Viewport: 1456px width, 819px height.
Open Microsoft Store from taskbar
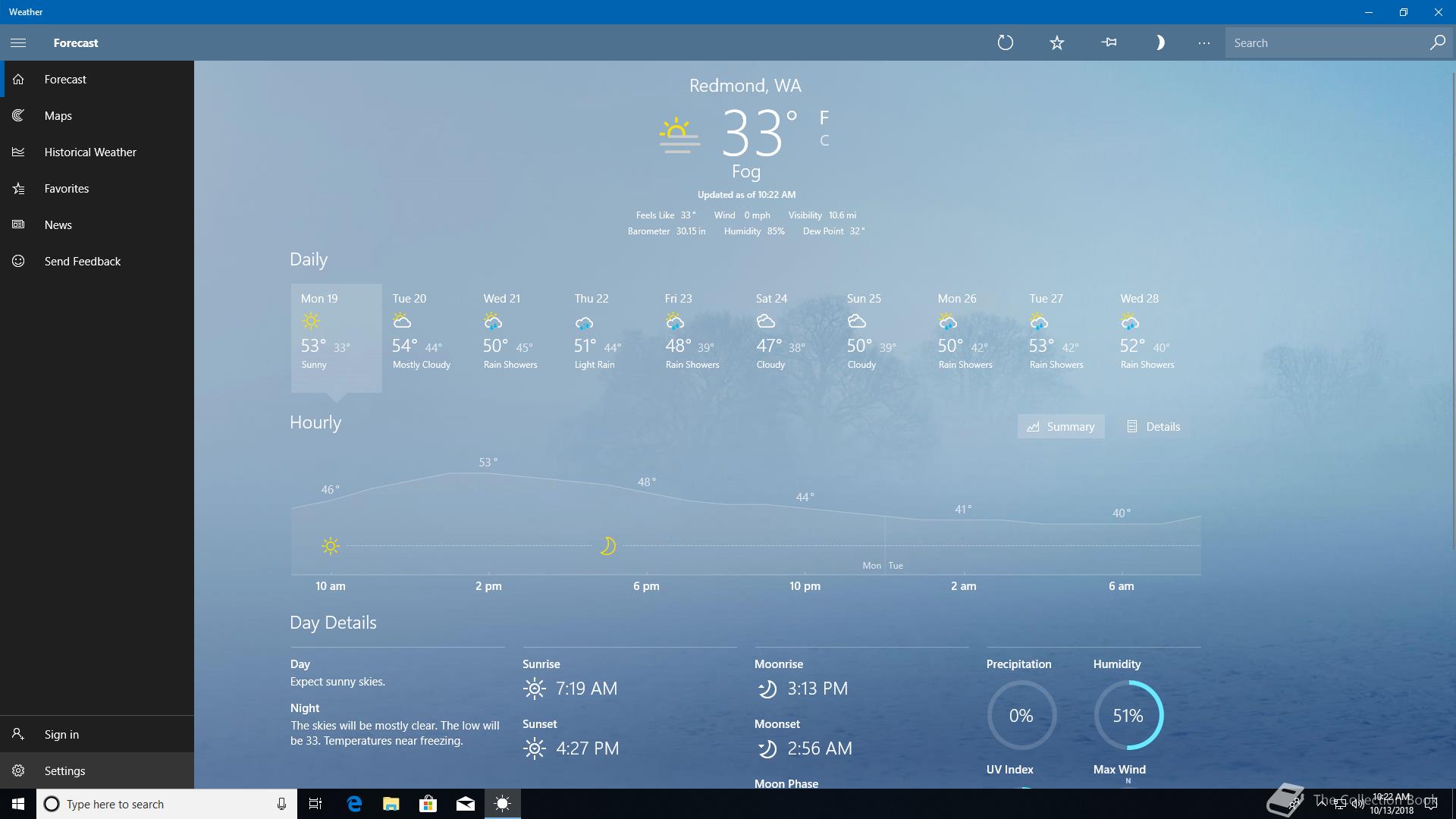[428, 804]
